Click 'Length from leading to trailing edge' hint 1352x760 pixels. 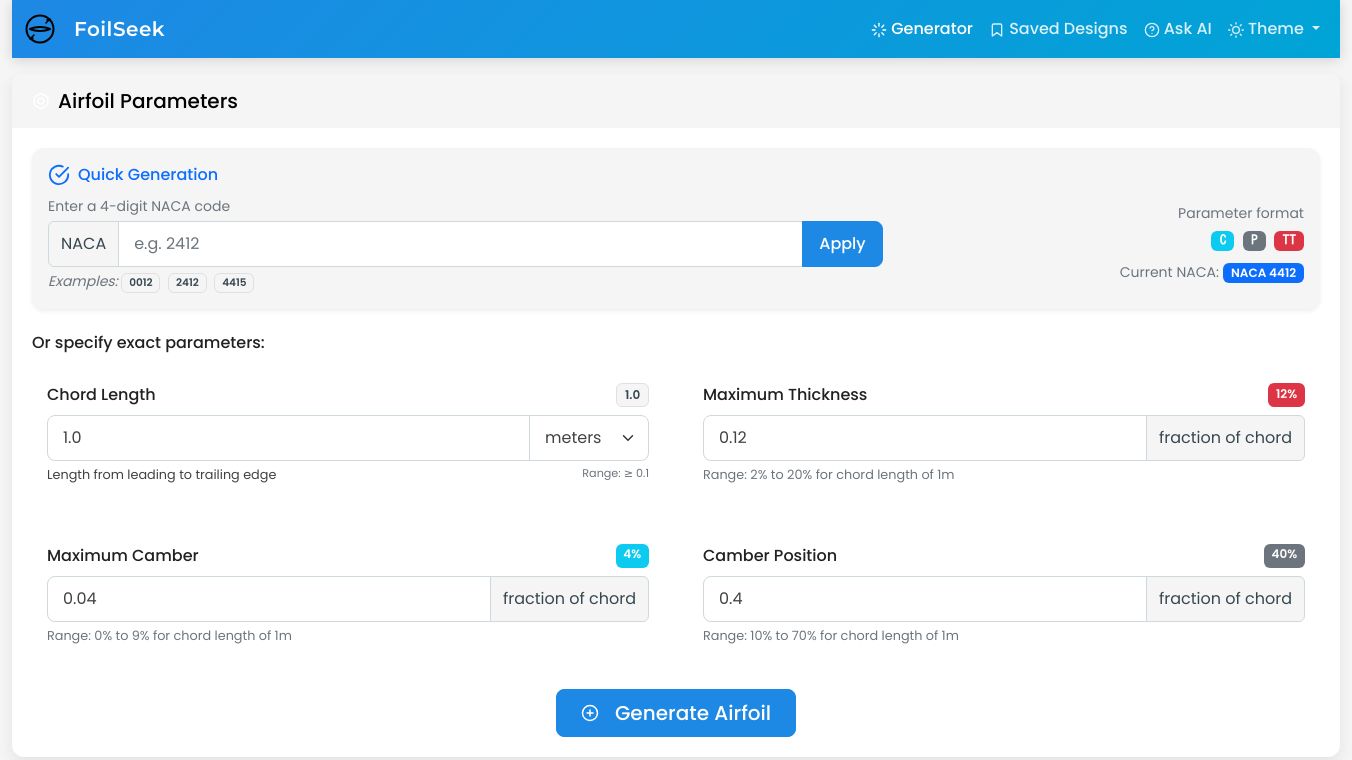click(162, 475)
